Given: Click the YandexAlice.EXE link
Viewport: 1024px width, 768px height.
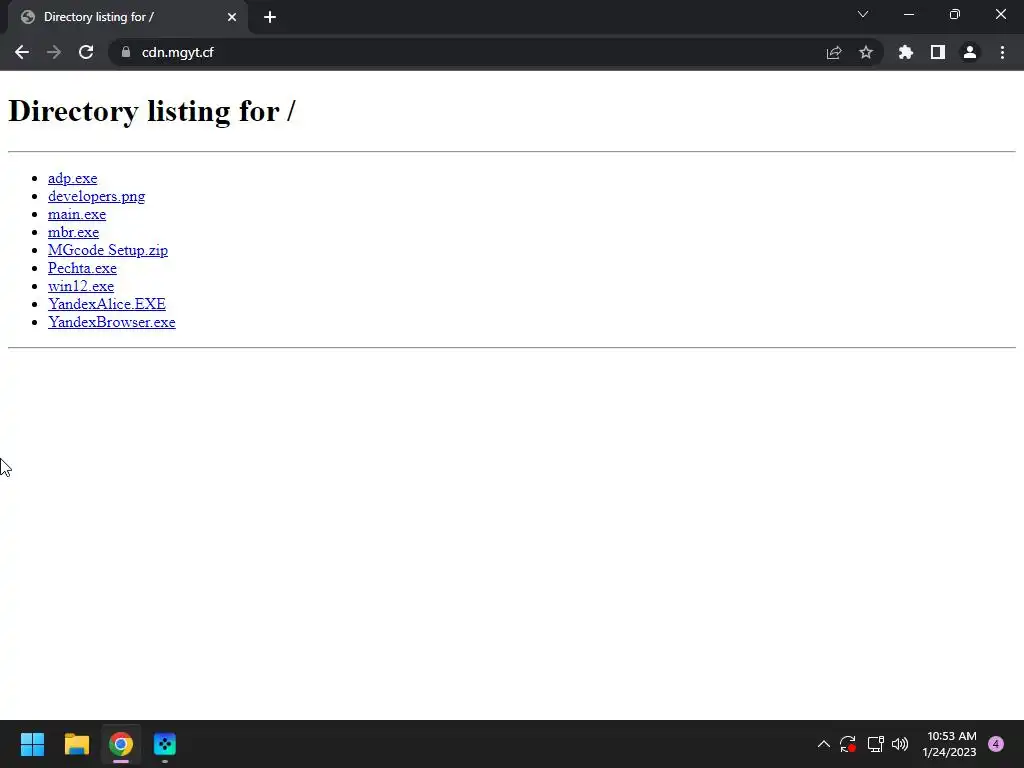Looking at the screenshot, I should [106, 304].
